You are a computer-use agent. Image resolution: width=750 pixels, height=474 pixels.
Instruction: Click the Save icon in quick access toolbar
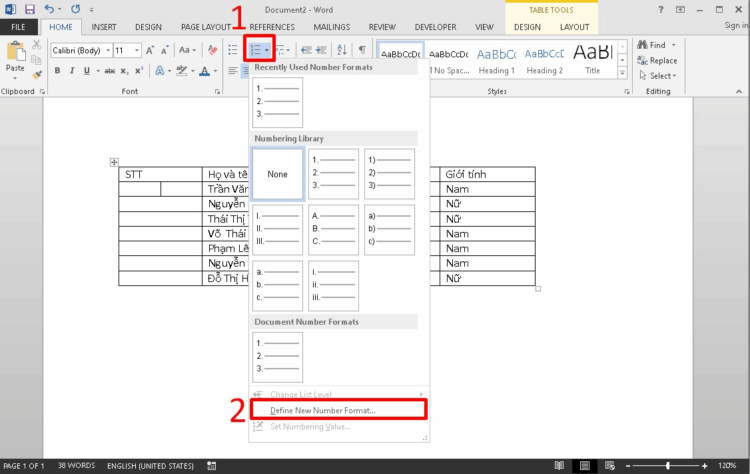[x=29, y=9]
